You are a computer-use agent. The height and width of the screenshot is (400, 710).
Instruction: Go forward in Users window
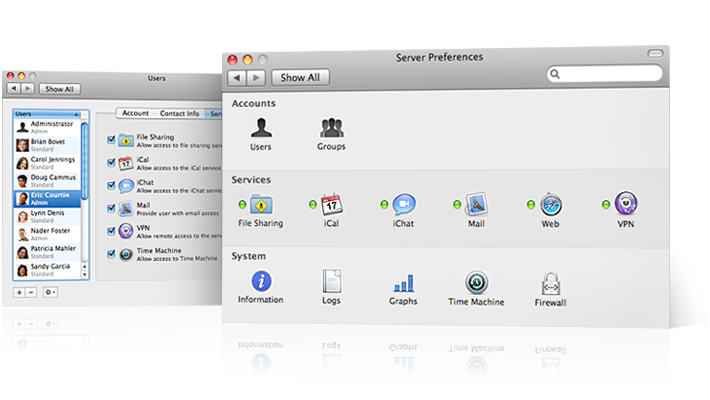point(27,88)
